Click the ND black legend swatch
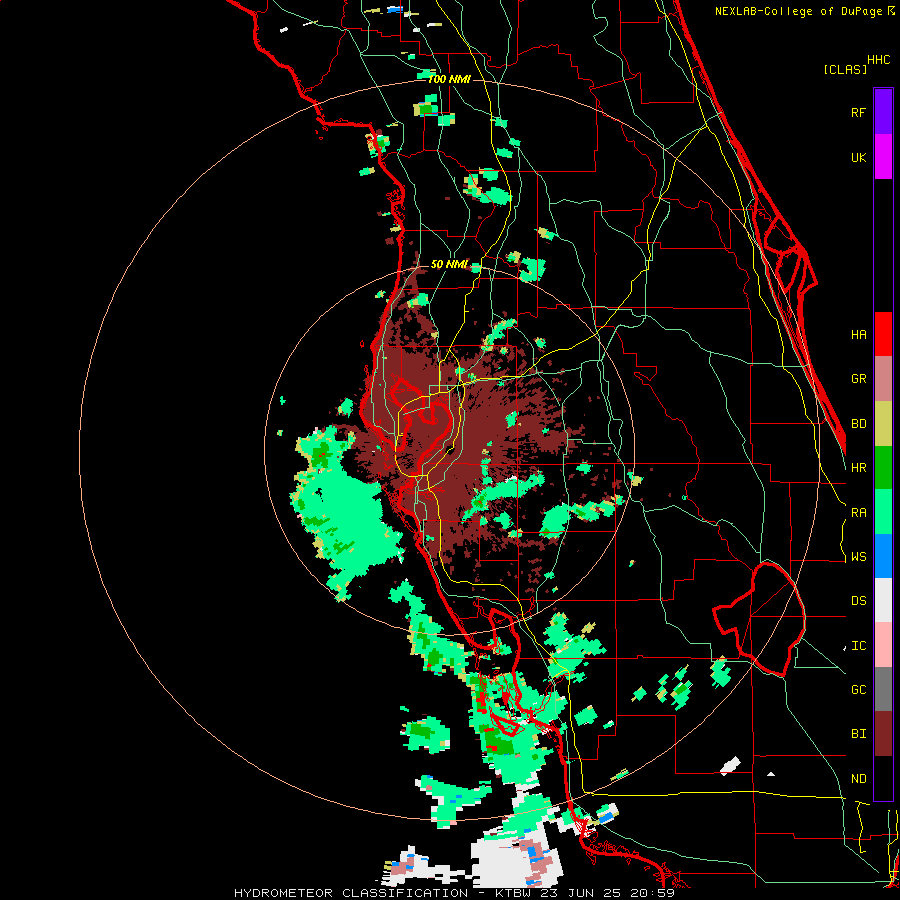The width and height of the screenshot is (900, 900). pos(883,778)
